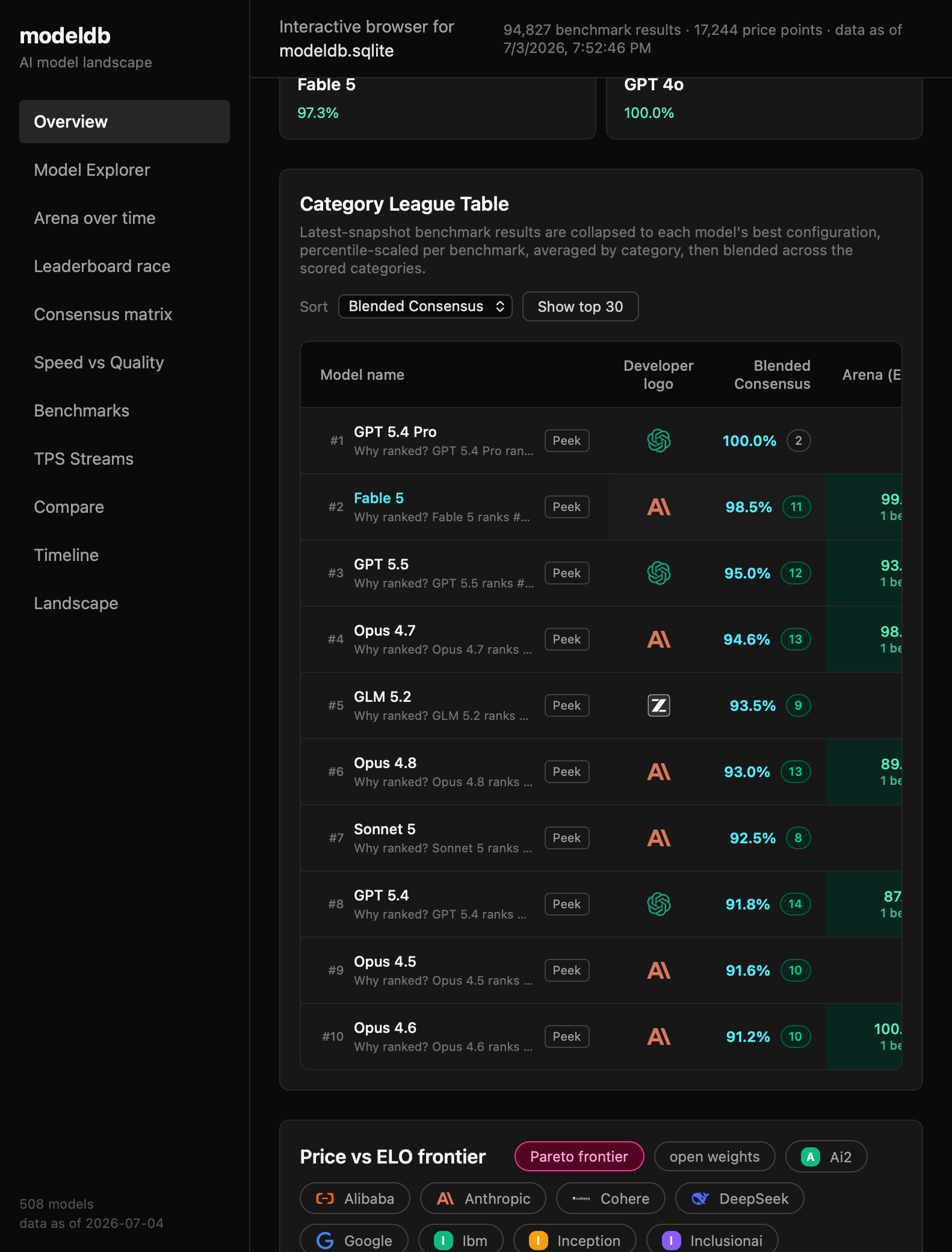This screenshot has height=1252, width=952.
Task: Go to the Compare page
Action: (x=125, y=507)
